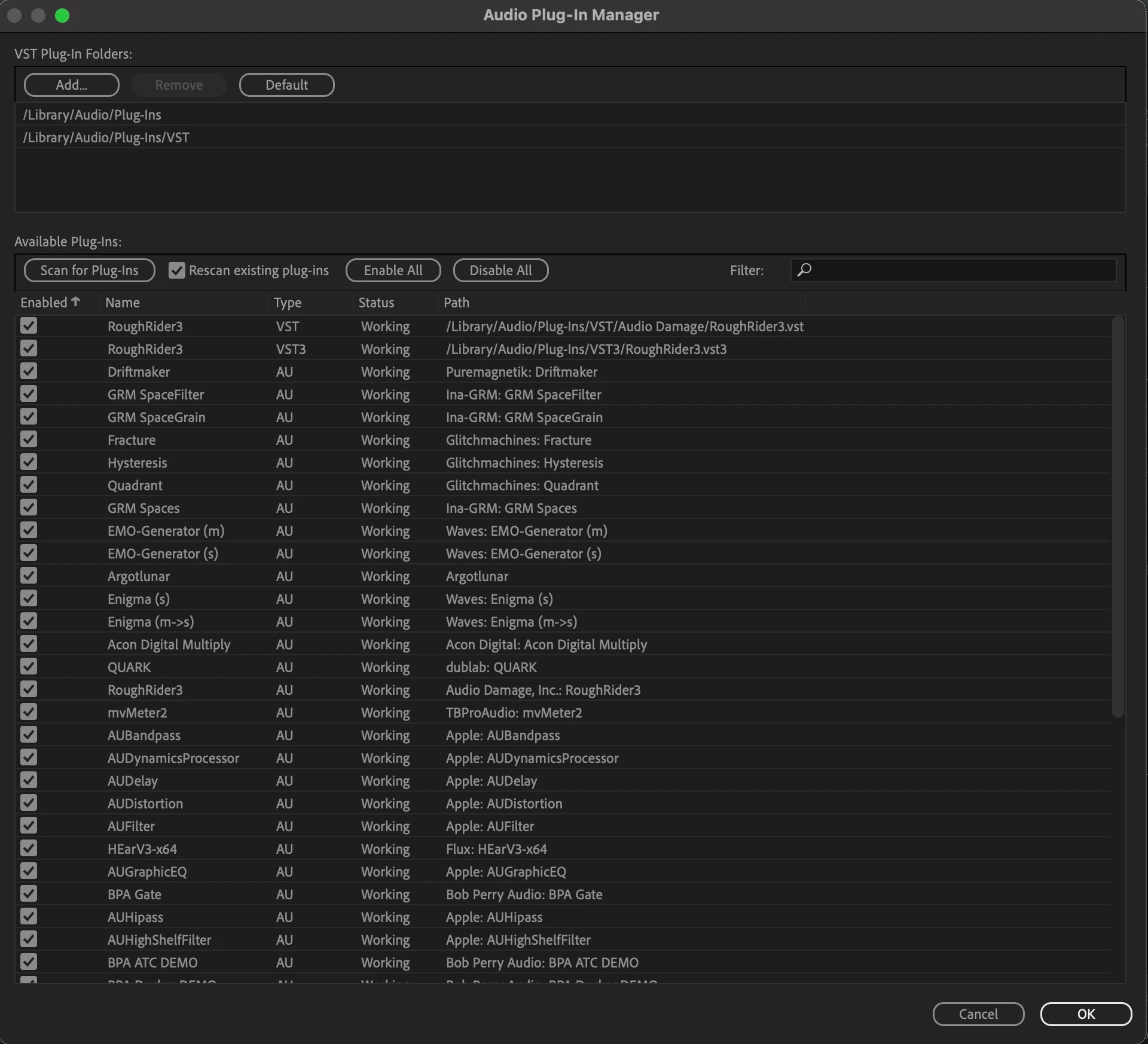Sort list by Name column header
The width and height of the screenshot is (1148, 1044).
coord(123,303)
